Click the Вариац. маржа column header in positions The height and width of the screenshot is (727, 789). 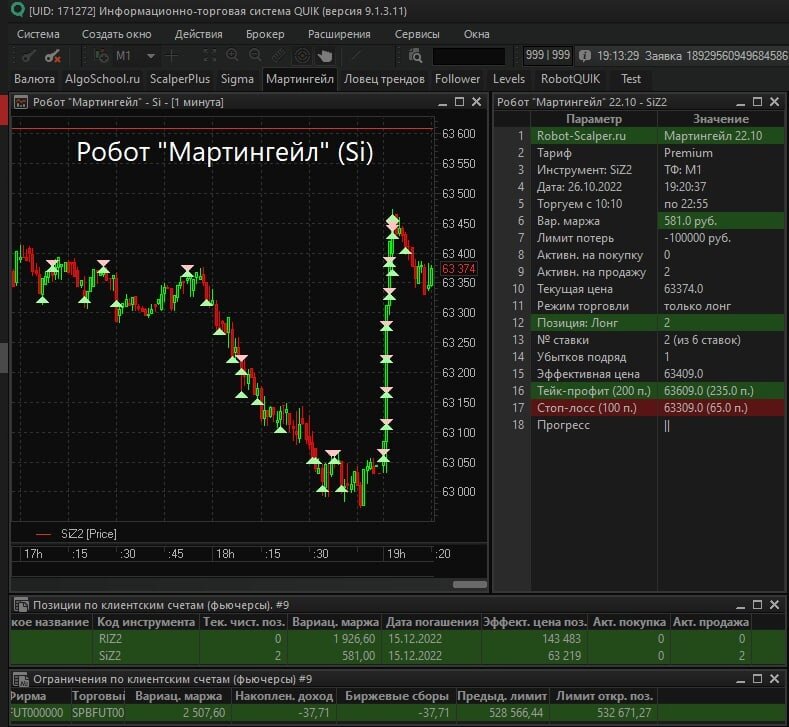335,622
